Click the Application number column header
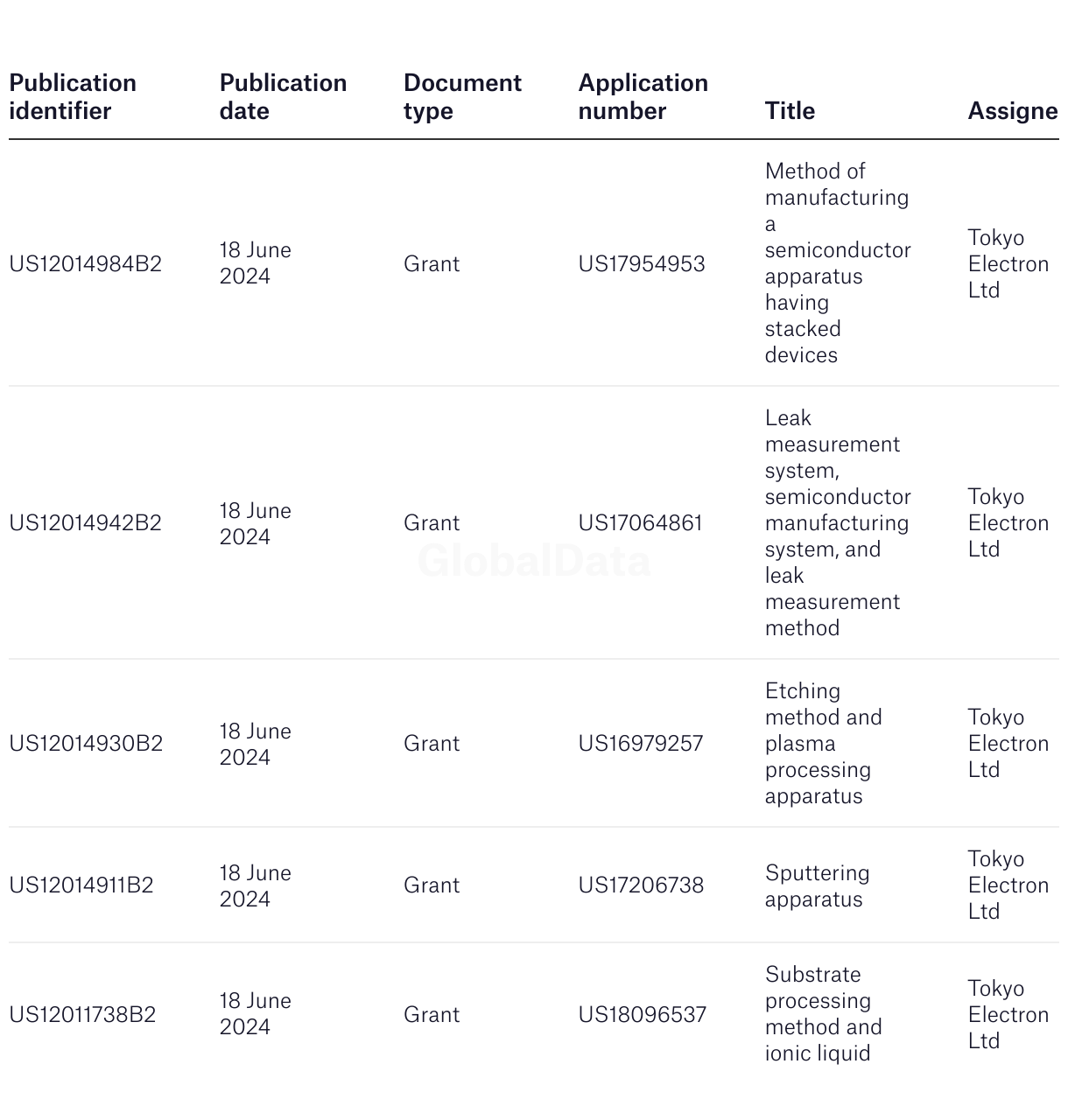The height and width of the screenshot is (1120, 1068). point(643,96)
